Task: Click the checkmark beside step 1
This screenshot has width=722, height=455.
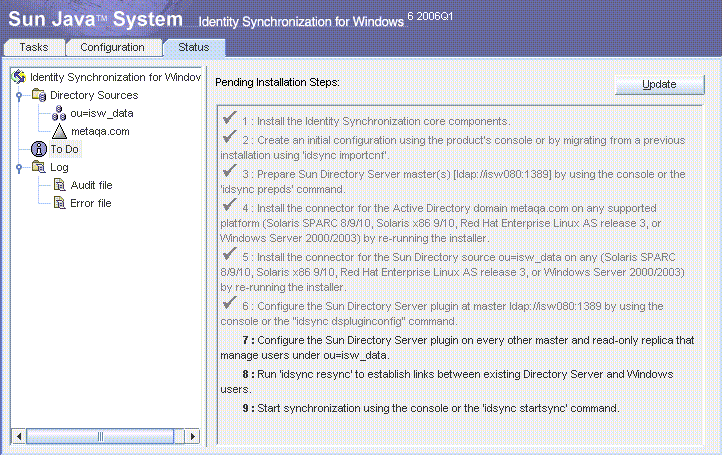Action: tap(229, 118)
